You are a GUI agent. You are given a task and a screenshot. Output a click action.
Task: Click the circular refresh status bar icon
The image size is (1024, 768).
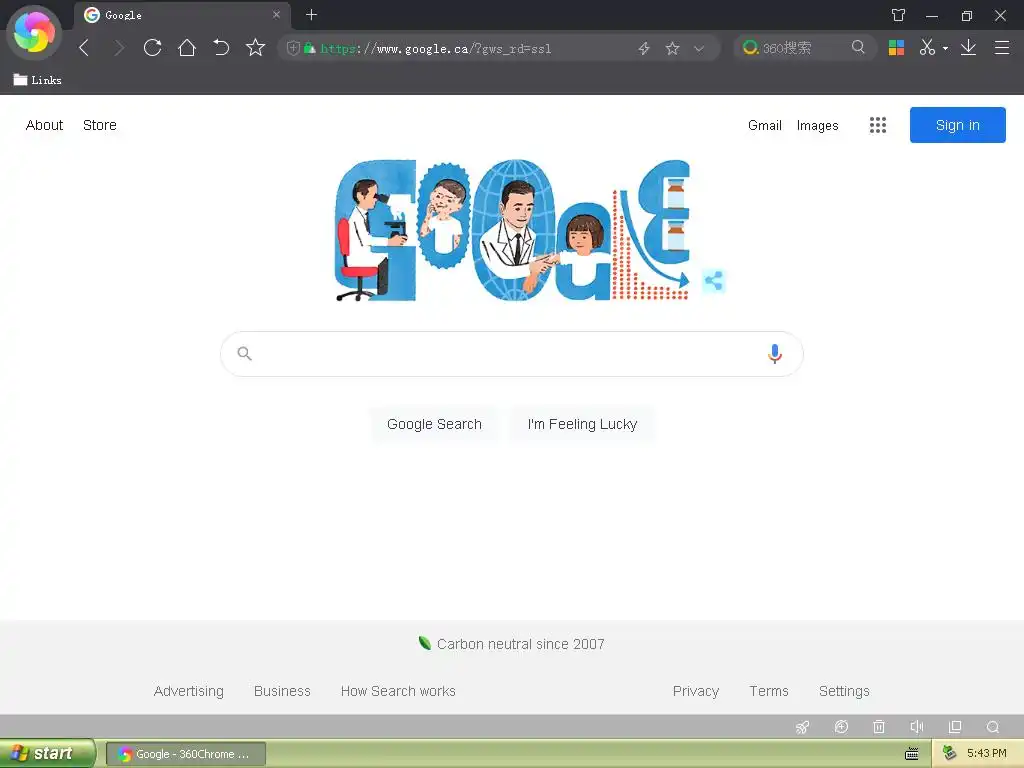[x=841, y=727]
